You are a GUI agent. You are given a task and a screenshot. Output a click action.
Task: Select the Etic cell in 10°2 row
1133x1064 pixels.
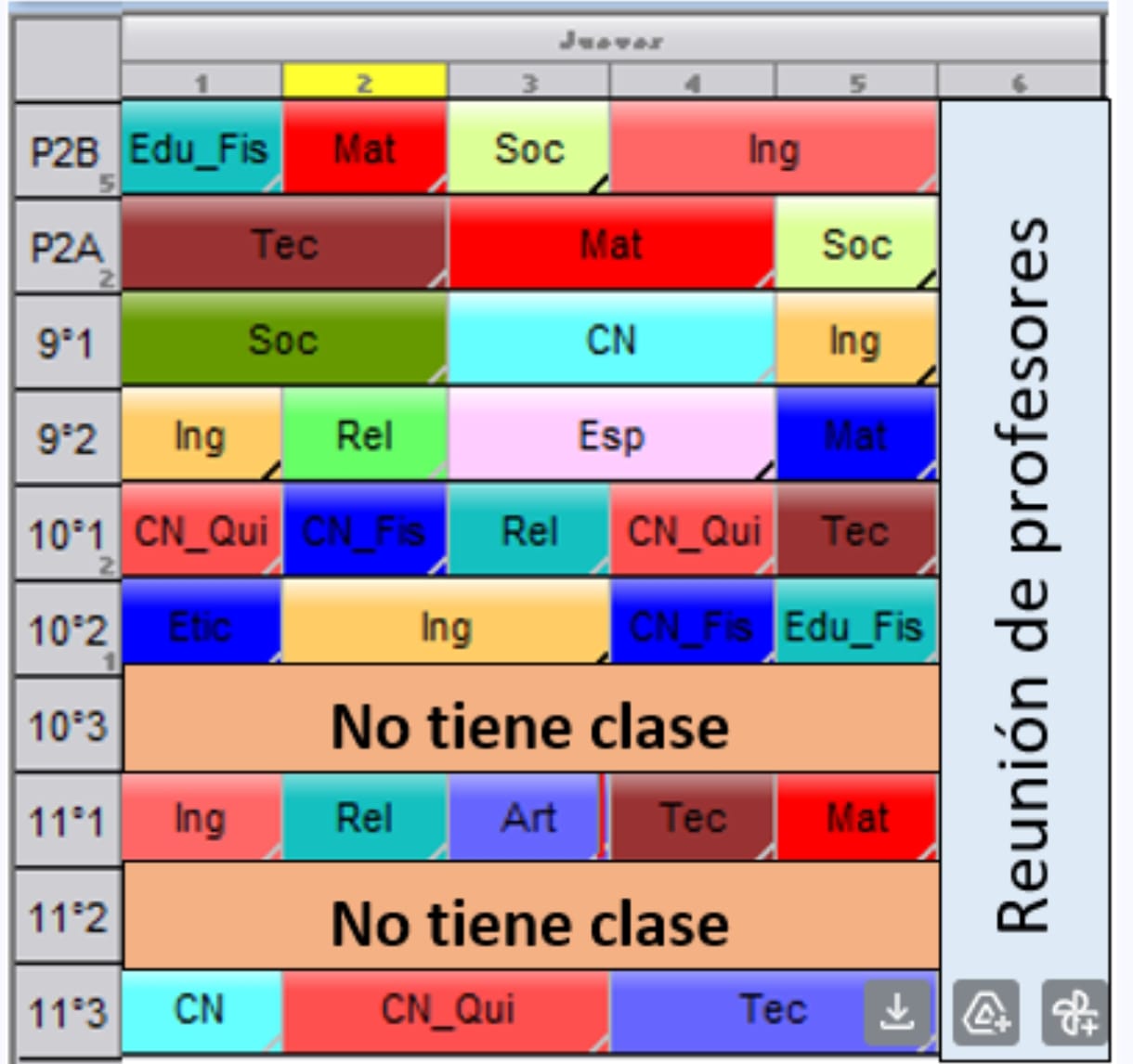tap(201, 628)
